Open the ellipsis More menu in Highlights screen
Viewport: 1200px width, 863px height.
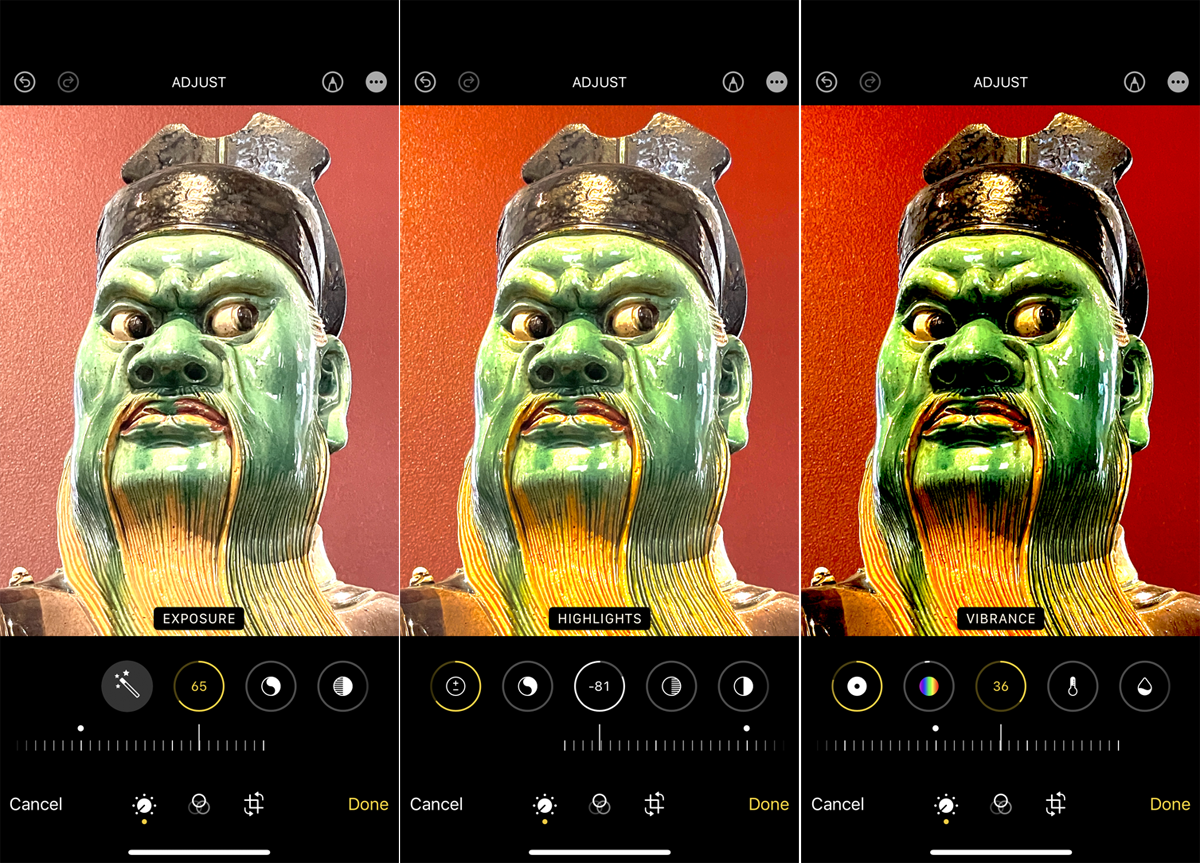click(776, 82)
